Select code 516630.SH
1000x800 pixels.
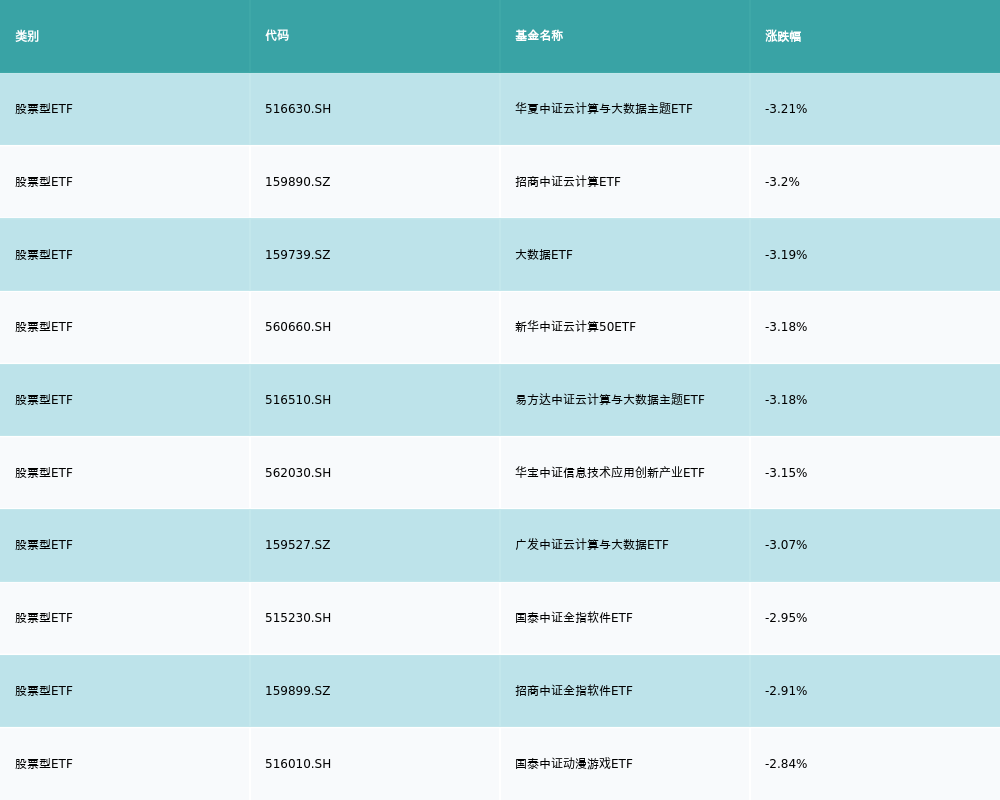pos(298,109)
